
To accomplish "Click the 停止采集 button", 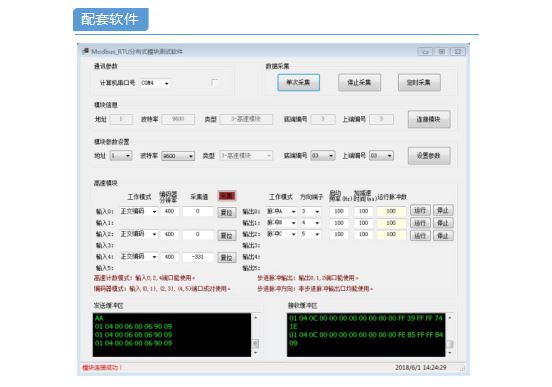I will 359,82.
